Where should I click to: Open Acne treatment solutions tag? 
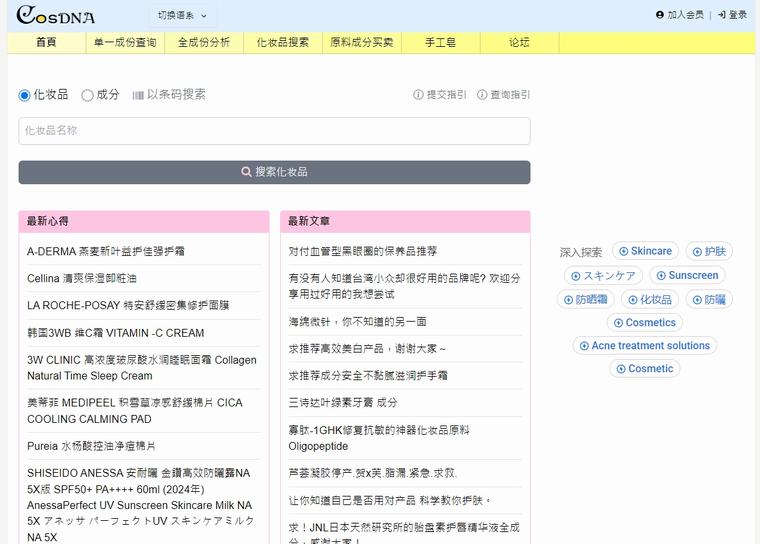pyautogui.click(x=644, y=346)
